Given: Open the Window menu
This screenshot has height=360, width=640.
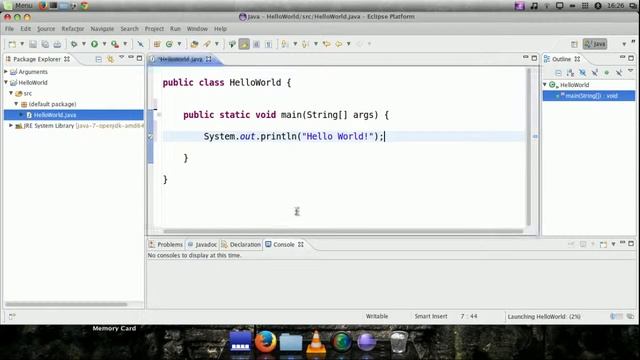Looking at the screenshot, I should (197, 29).
